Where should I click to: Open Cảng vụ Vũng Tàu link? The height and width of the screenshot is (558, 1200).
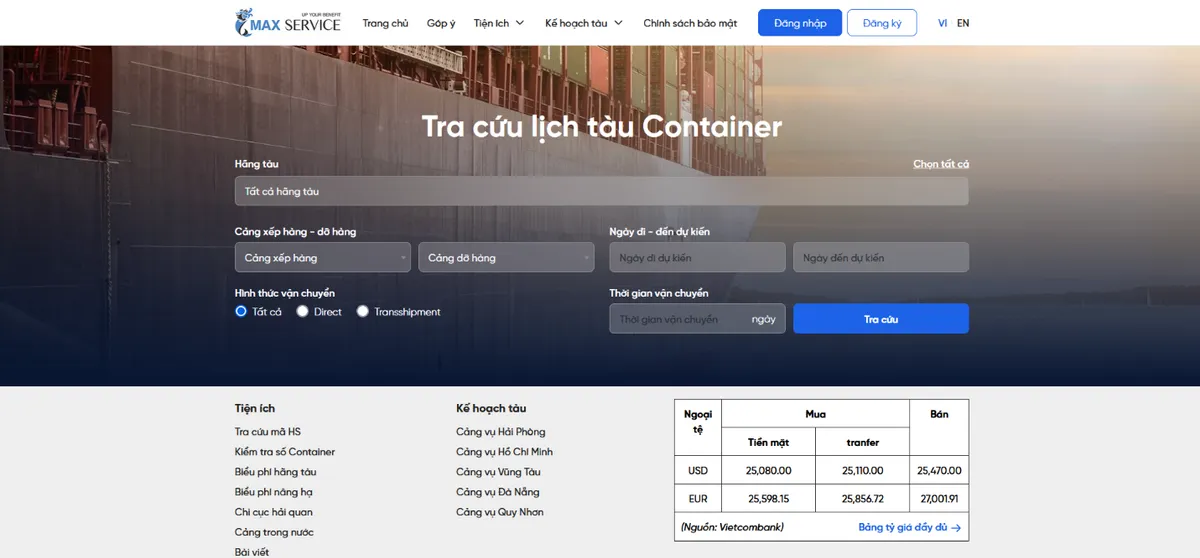coord(499,472)
